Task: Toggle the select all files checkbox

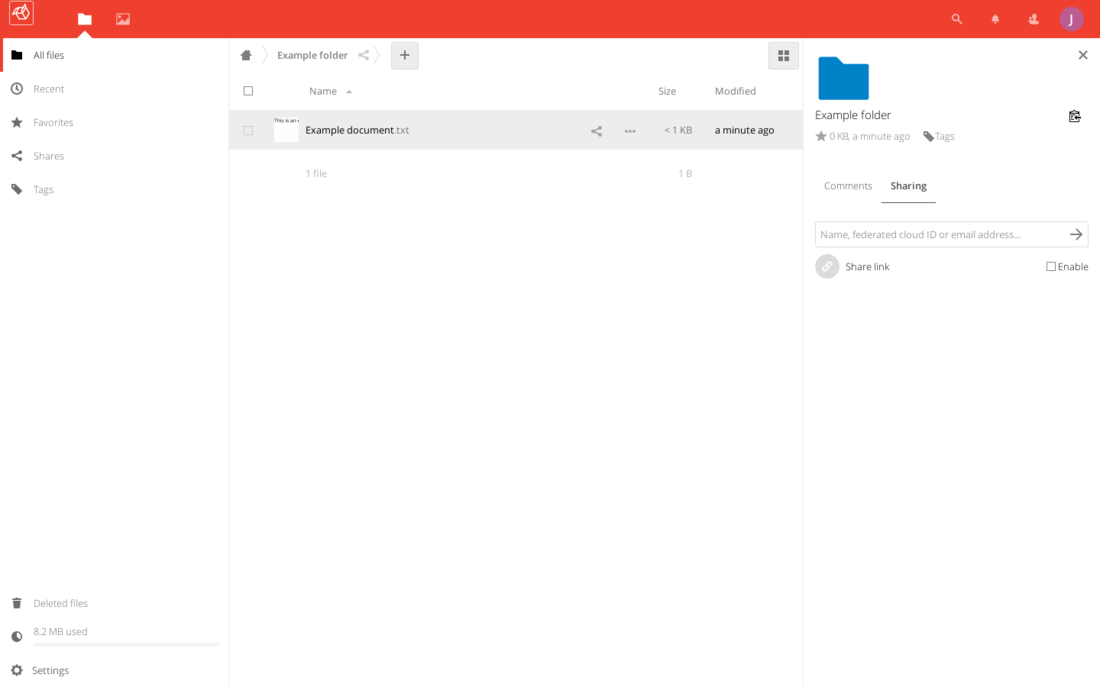Action: coord(248,91)
